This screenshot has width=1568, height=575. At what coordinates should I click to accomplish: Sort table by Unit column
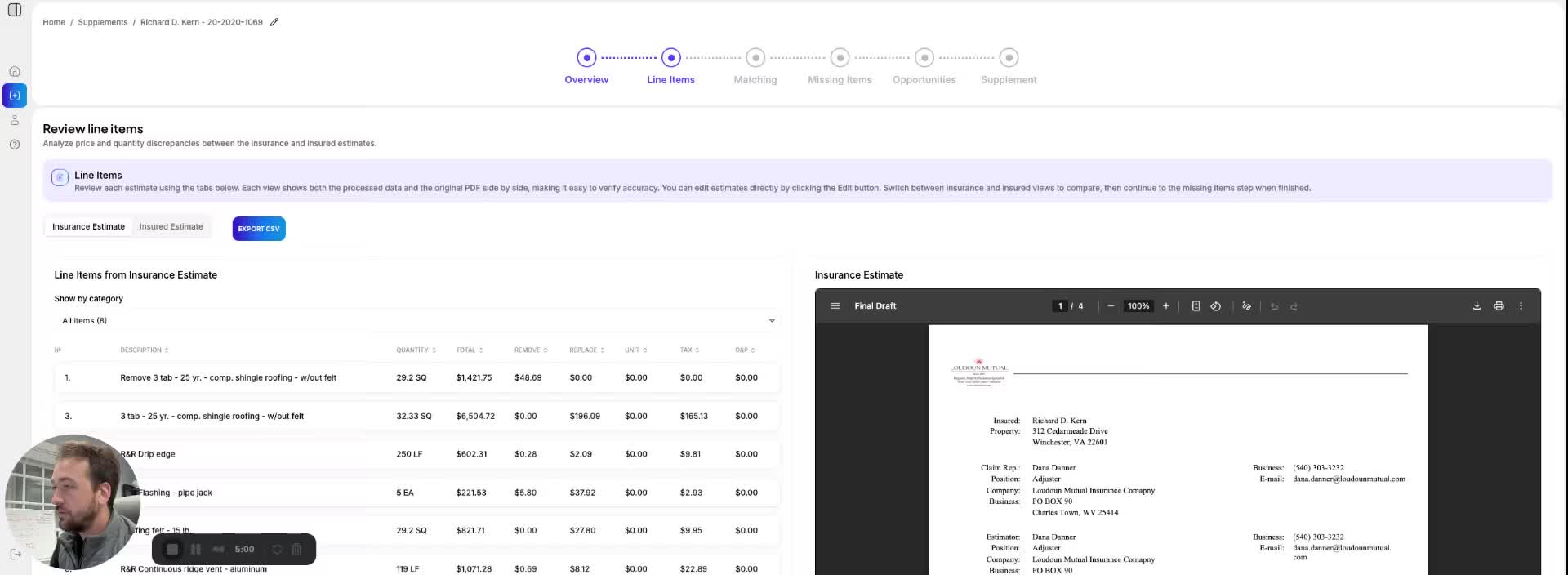(636, 350)
